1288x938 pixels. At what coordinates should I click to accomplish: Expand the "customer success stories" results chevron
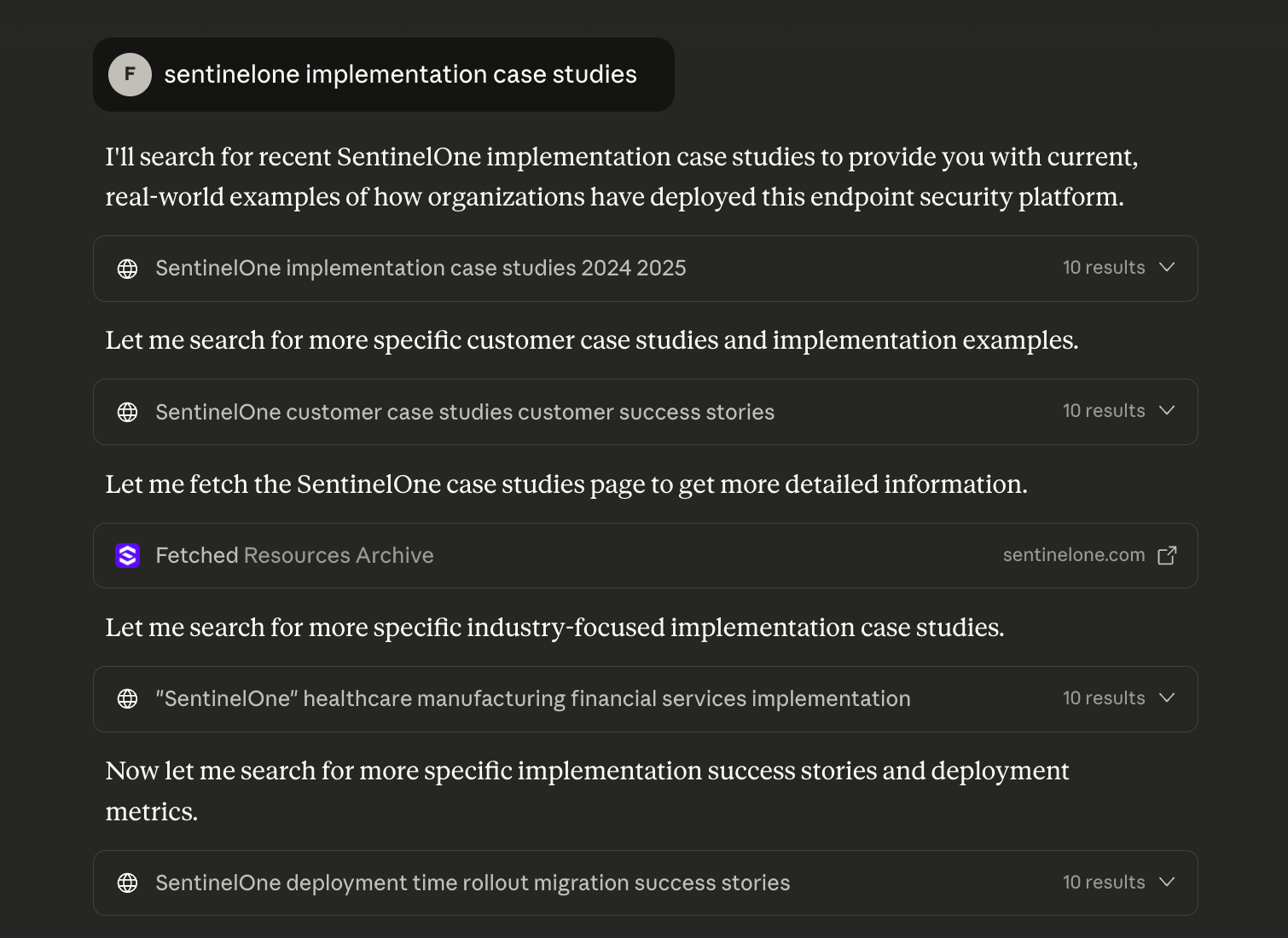[1167, 411]
